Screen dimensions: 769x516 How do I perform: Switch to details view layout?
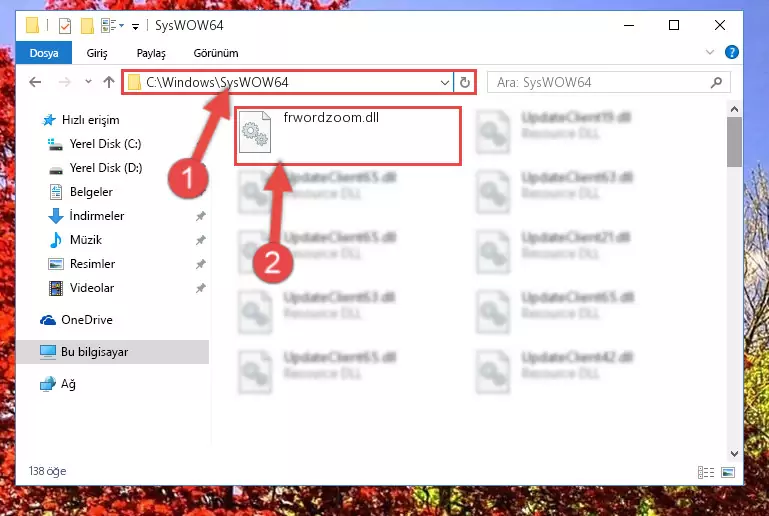point(706,472)
